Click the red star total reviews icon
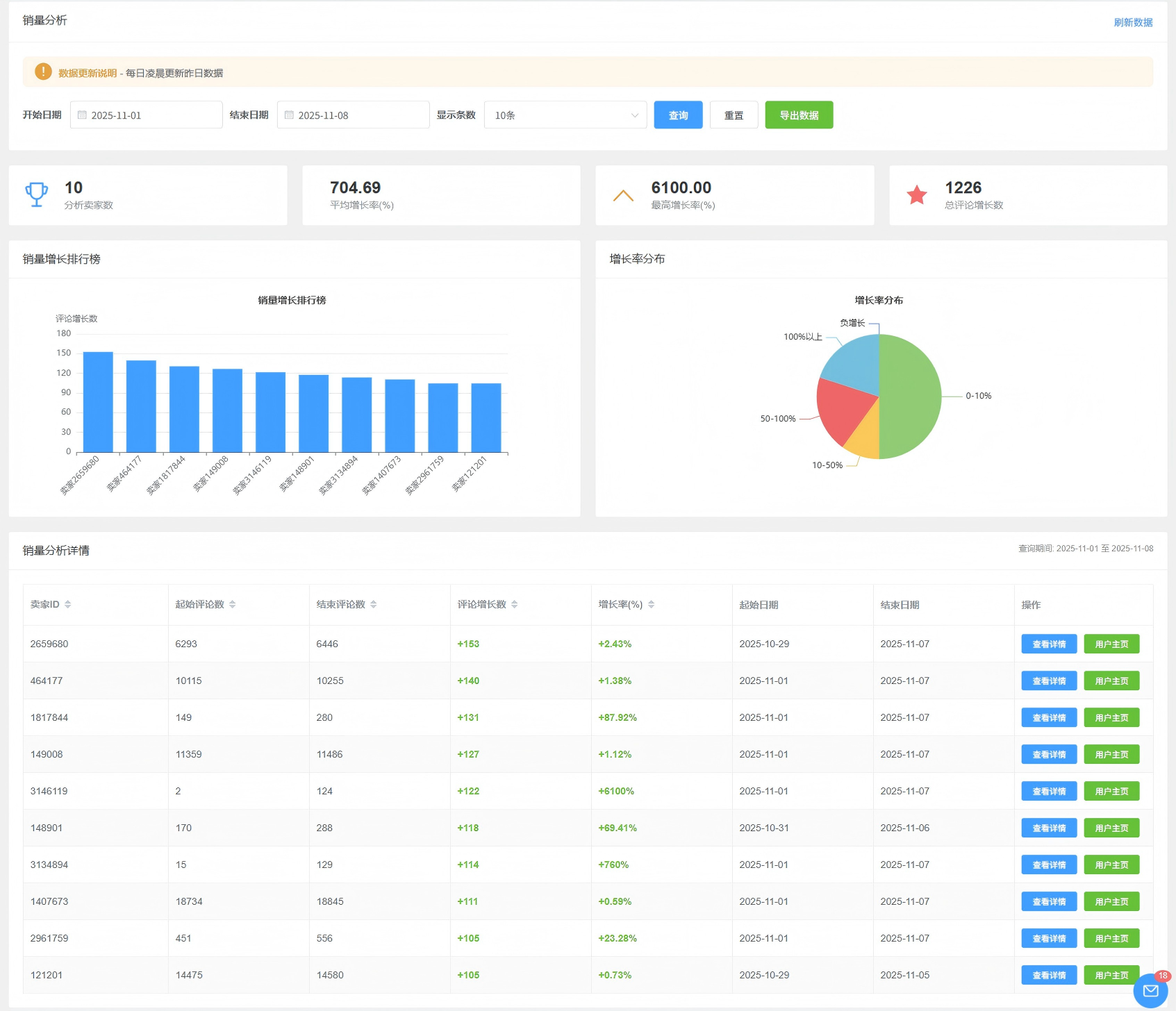This screenshot has height=1011, width=1176. [x=916, y=195]
